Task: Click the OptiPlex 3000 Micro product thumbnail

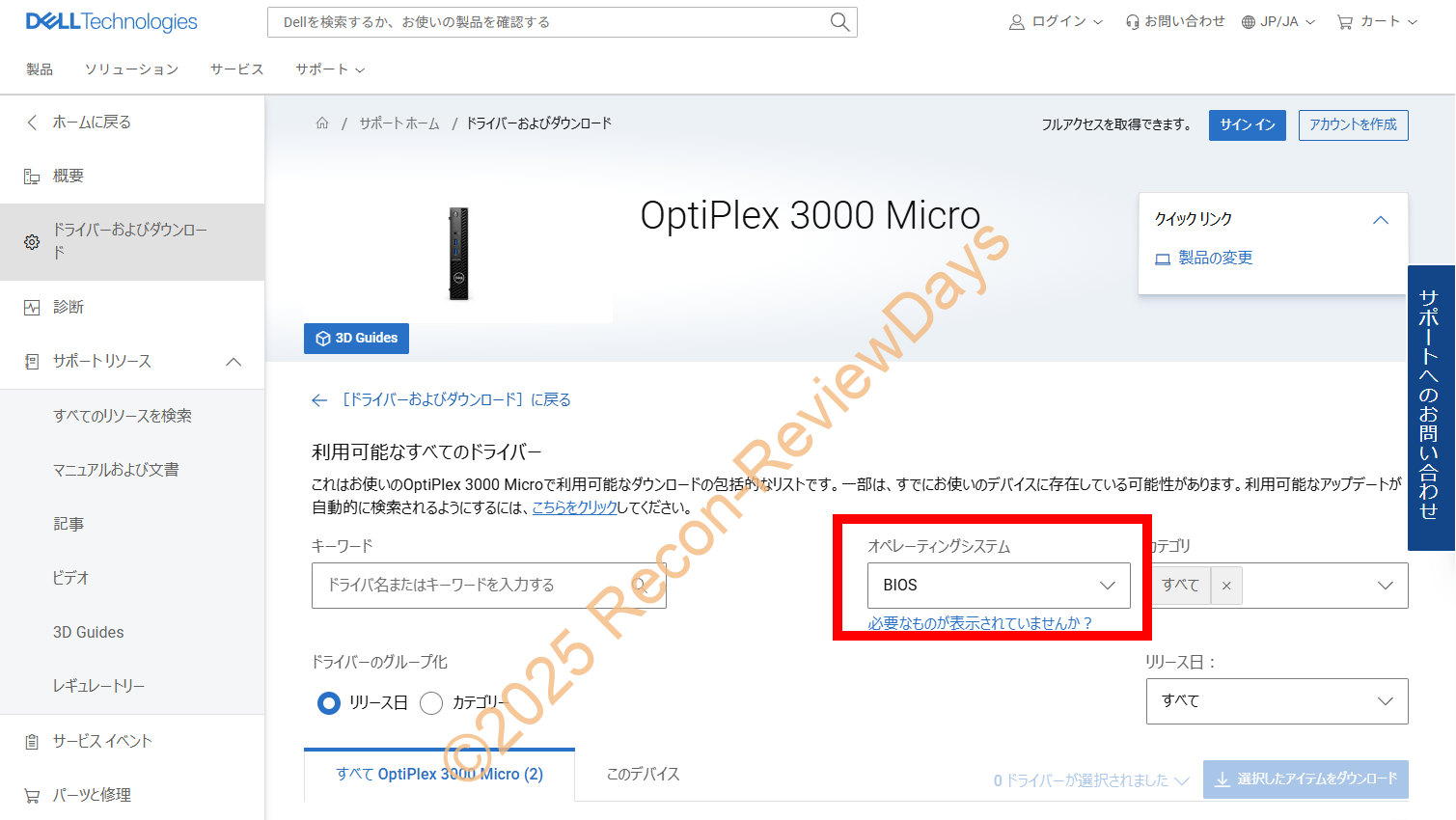Action: 459,254
